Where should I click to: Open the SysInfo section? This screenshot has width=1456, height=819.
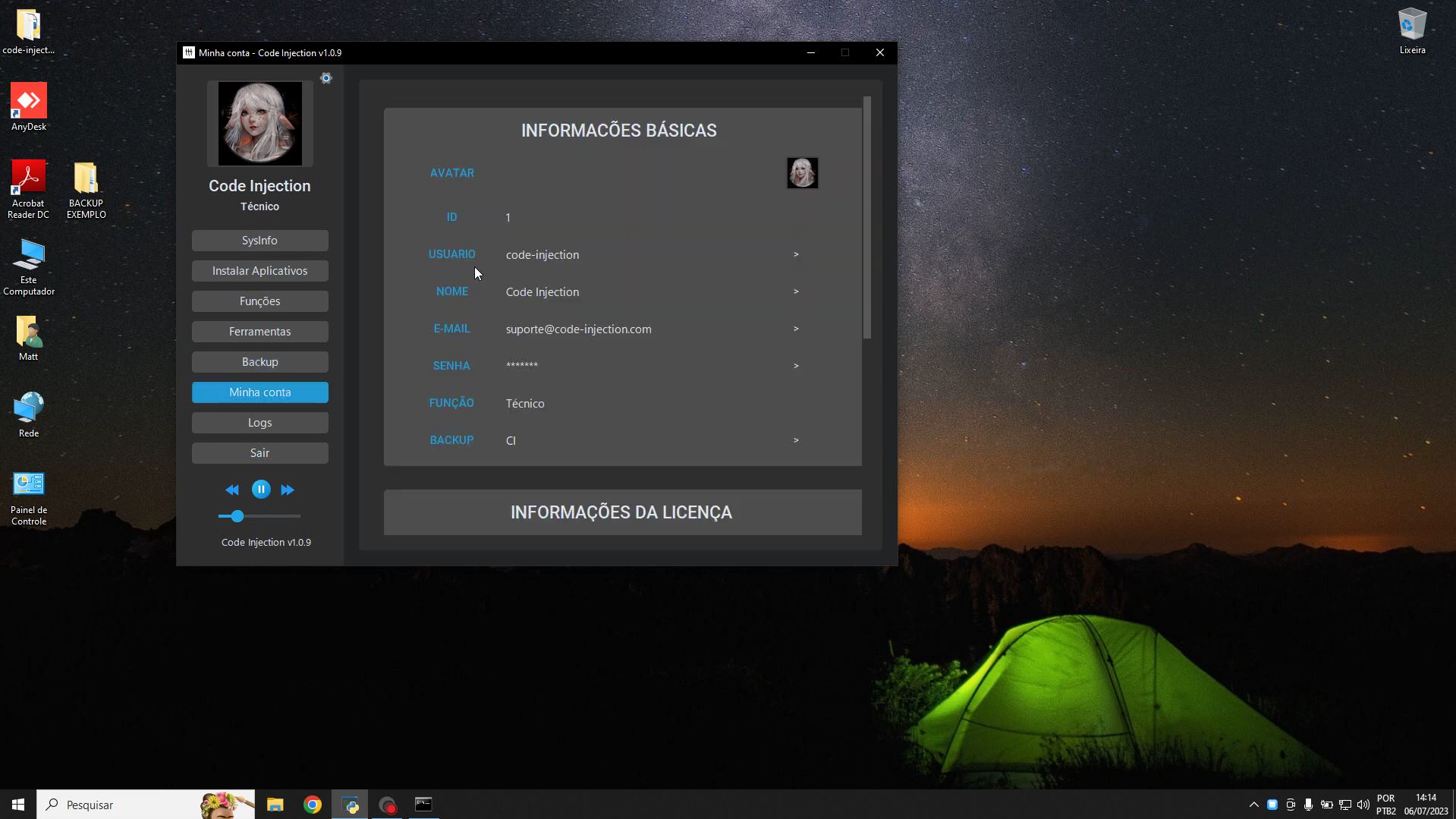pyautogui.click(x=259, y=241)
